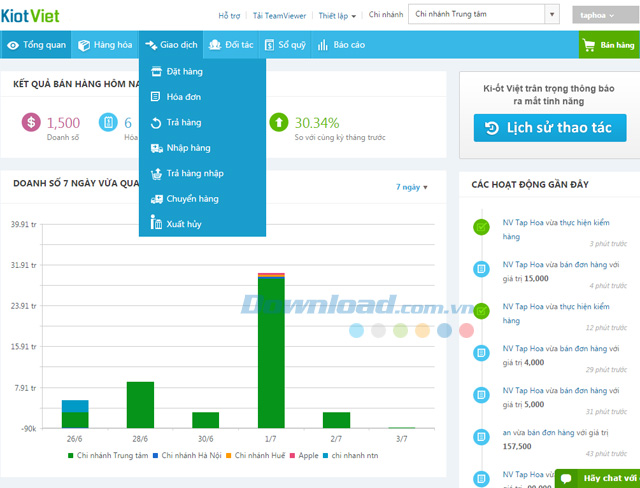The width and height of the screenshot is (640, 488).
Task: Click the Xuất hủy trash icon
Action: point(155,224)
